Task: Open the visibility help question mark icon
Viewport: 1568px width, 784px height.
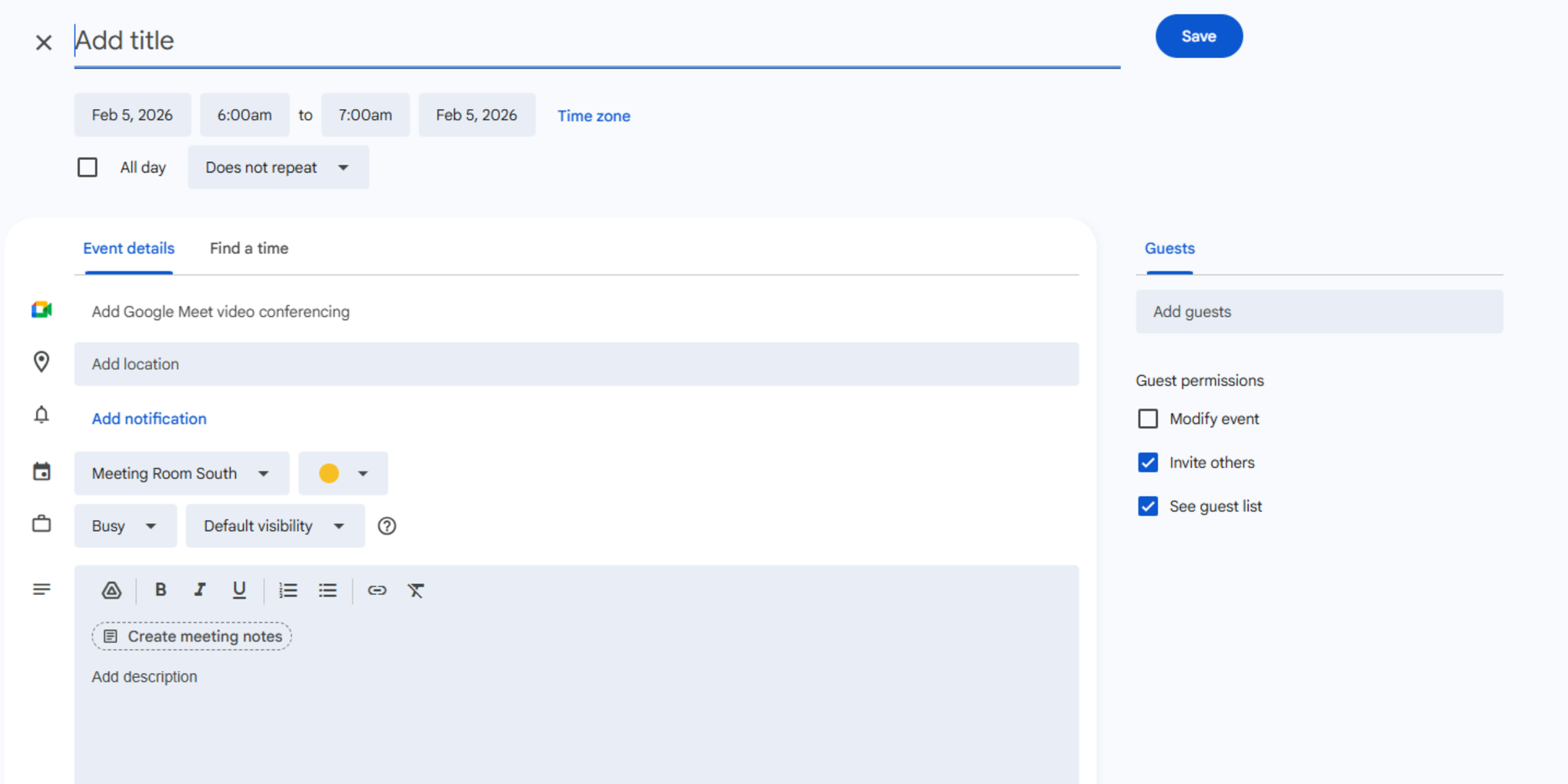Action: 387,526
